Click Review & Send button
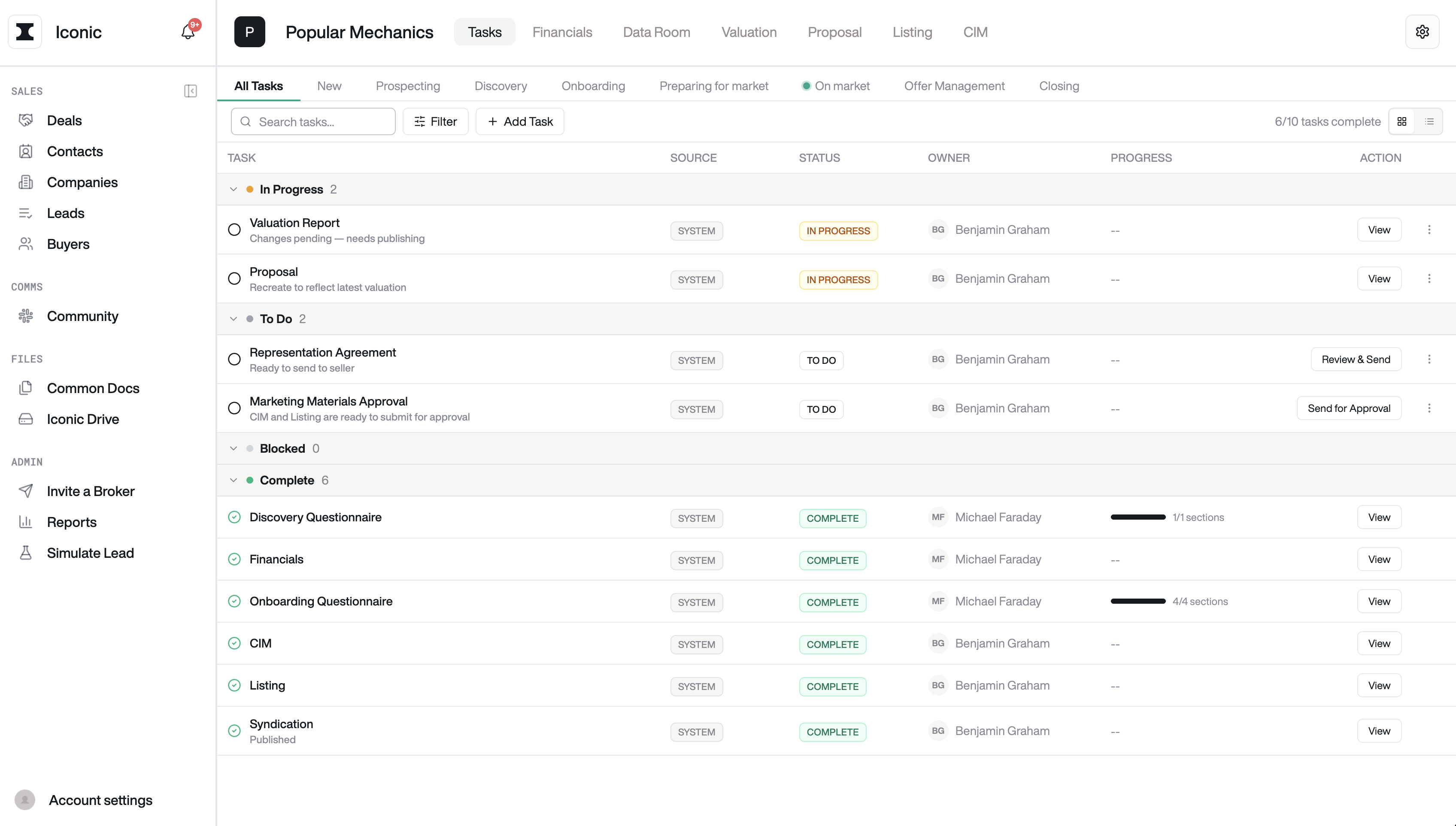 click(1356, 359)
